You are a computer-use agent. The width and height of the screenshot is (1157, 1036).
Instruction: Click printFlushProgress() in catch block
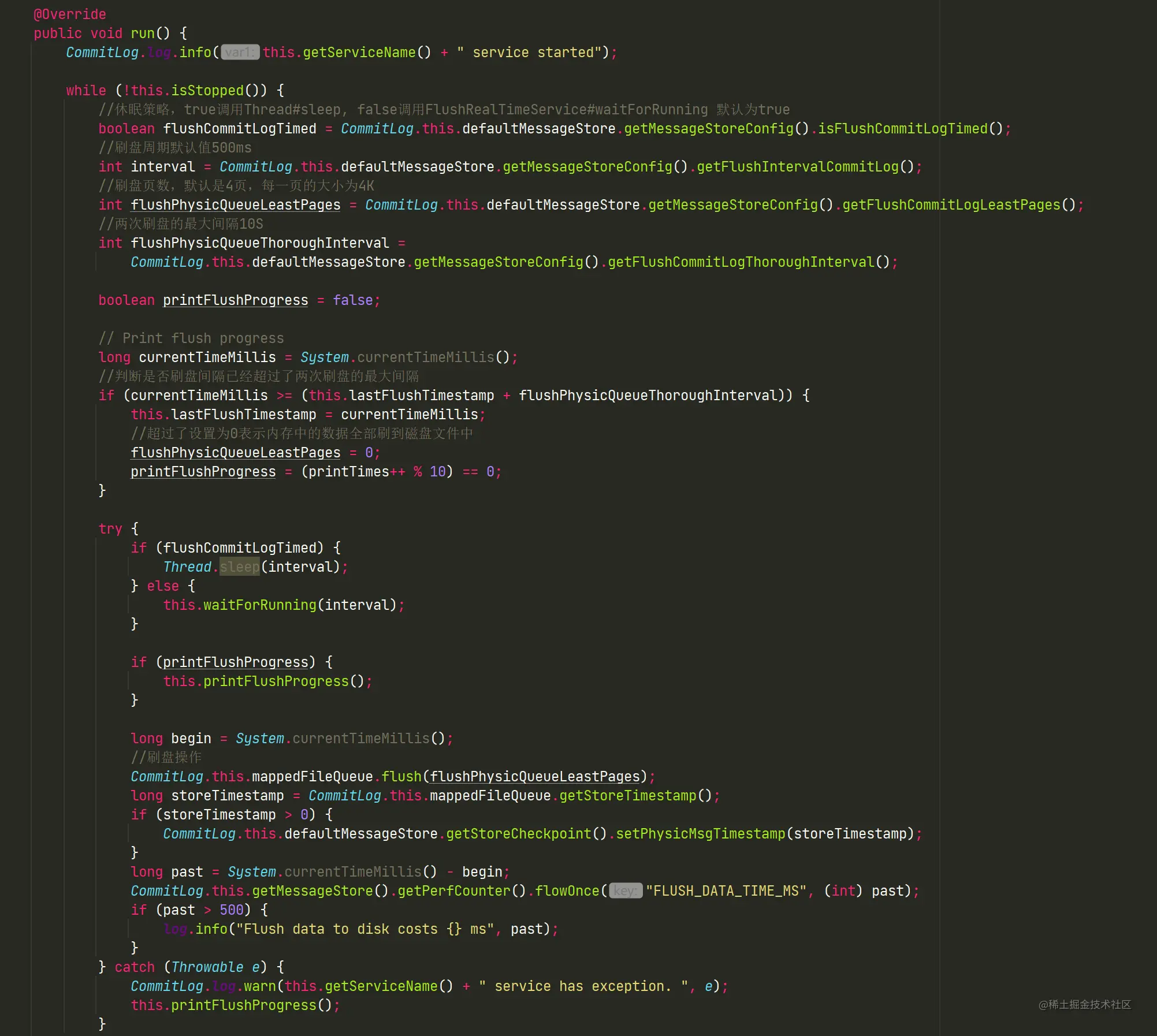[x=251, y=1005]
